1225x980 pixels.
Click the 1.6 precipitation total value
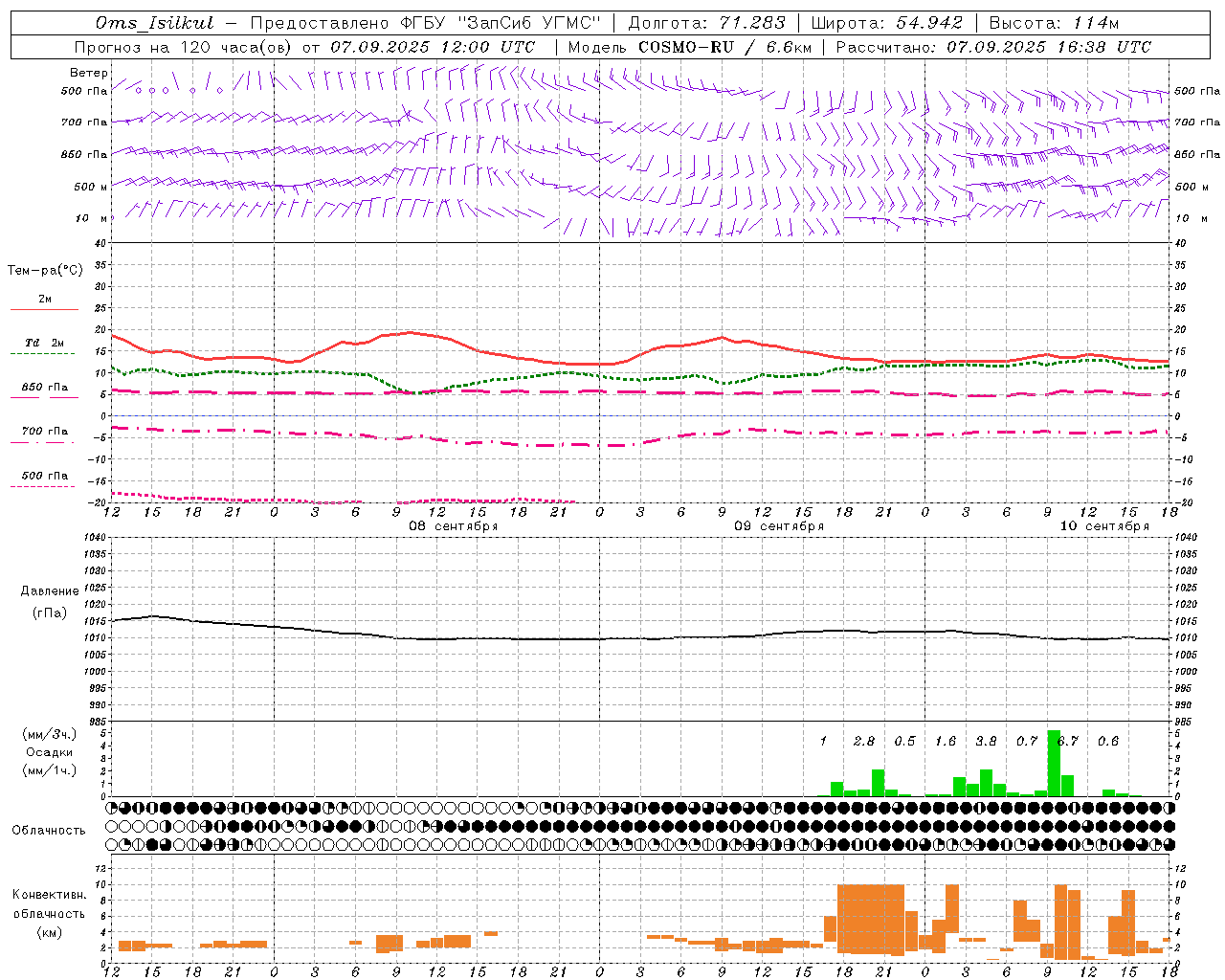tap(946, 741)
